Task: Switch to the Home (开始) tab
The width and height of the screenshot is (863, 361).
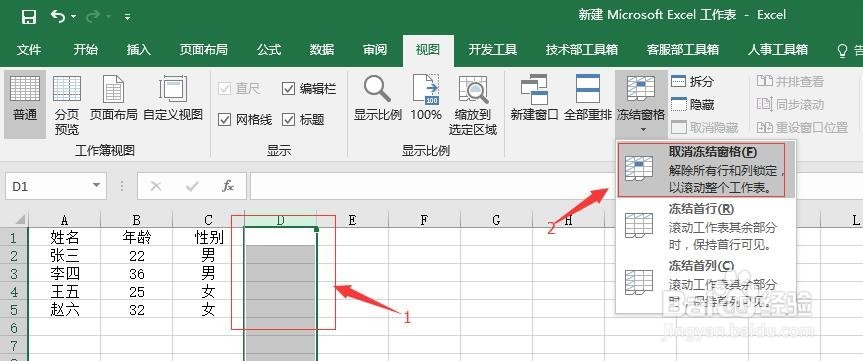Action: click(86, 50)
